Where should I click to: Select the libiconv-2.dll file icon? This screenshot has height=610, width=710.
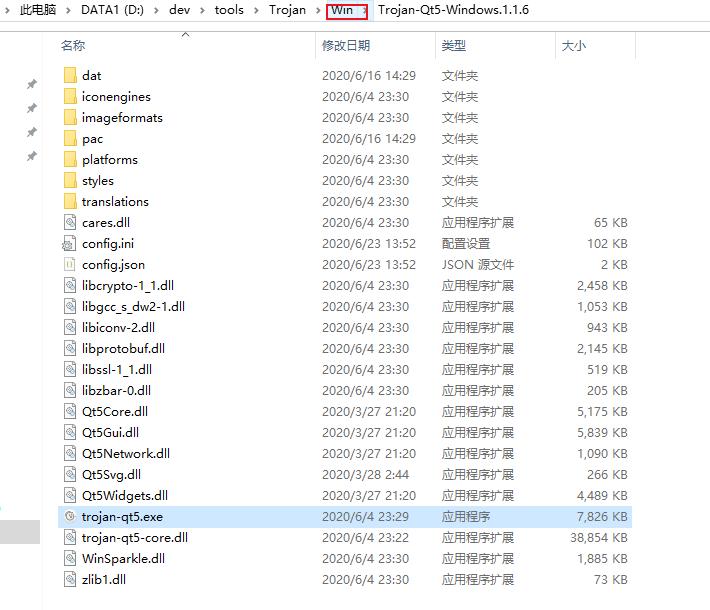click(70, 327)
